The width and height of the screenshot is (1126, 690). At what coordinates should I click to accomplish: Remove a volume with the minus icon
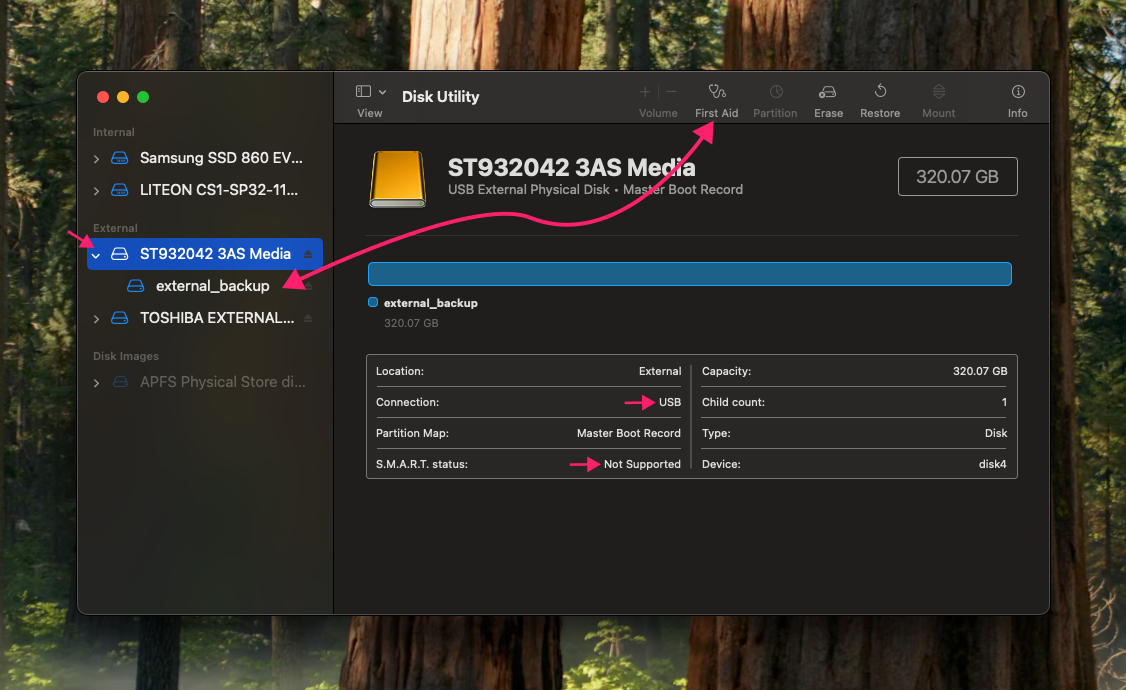point(671,92)
